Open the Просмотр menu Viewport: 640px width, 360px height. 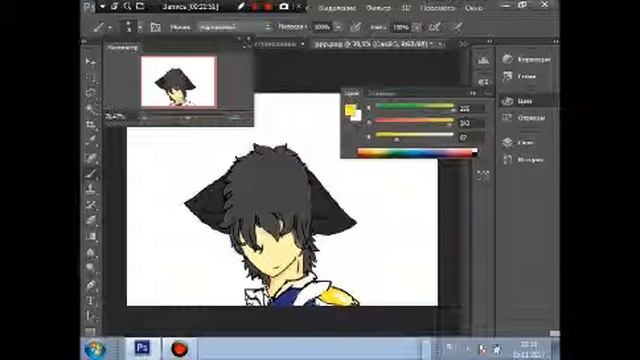click(438, 8)
